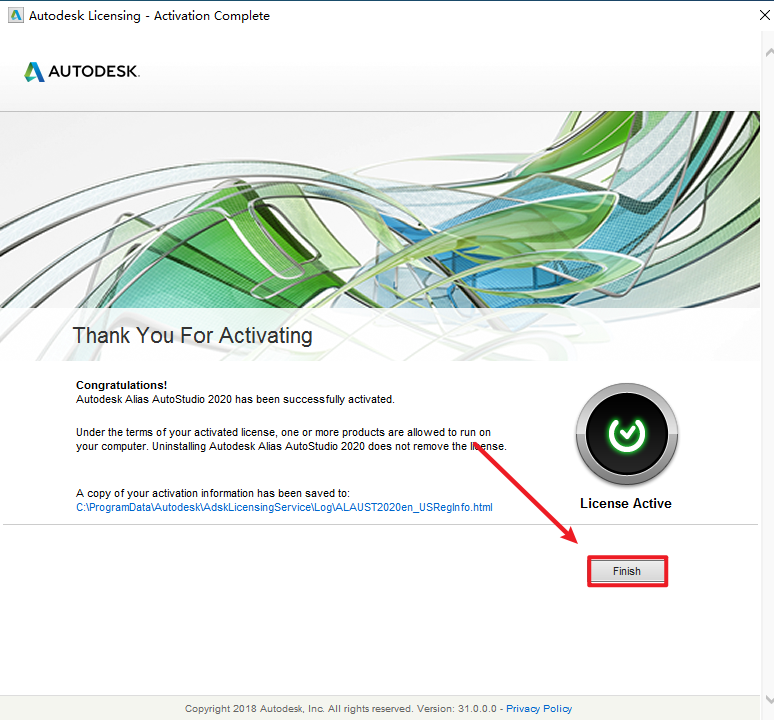This screenshot has height=720, width=774.
Task: Open the ALAUST2020en_USRegInfo.html file path link
Action: coord(284,507)
